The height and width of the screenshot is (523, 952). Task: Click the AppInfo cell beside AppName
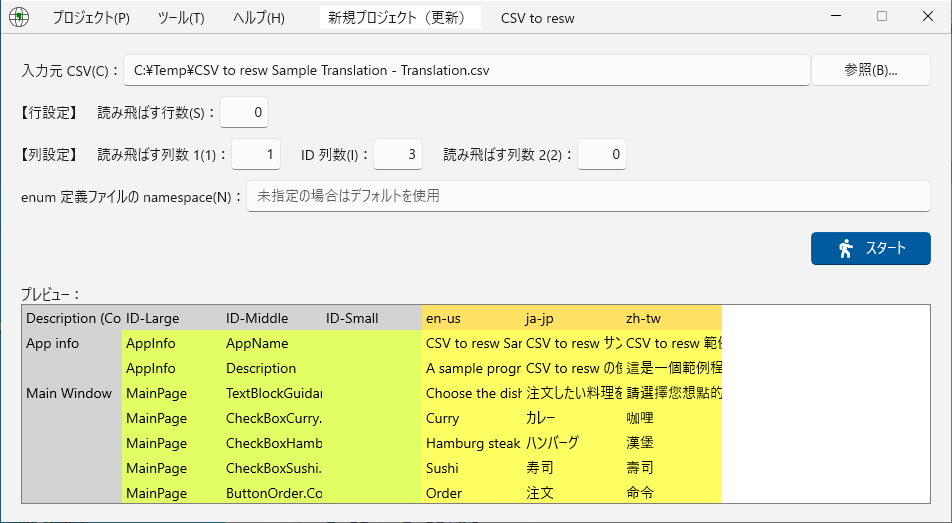tap(172, 343)
